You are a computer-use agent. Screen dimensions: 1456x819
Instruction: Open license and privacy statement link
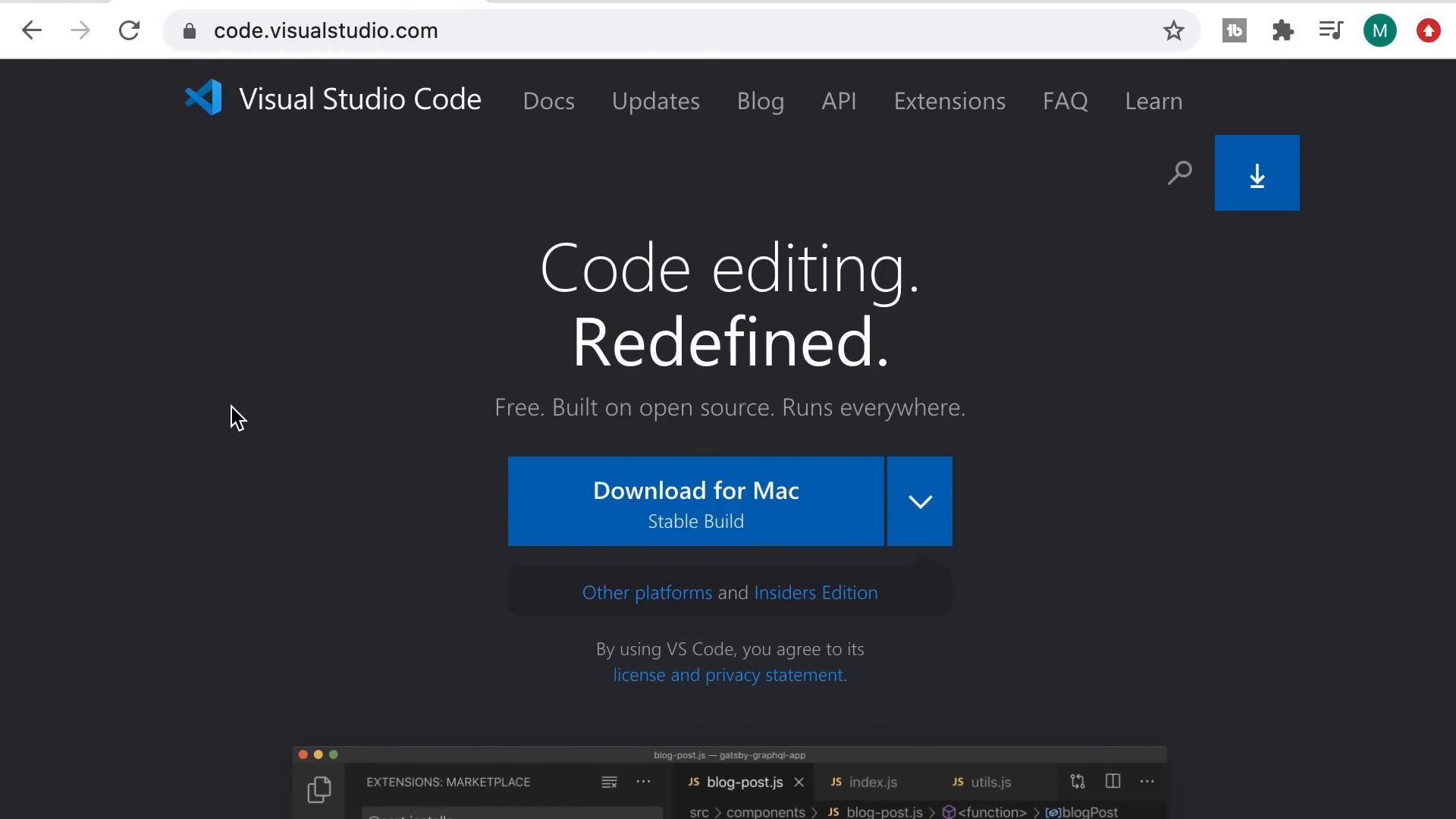pyautogui.click(x=728, y=675)
